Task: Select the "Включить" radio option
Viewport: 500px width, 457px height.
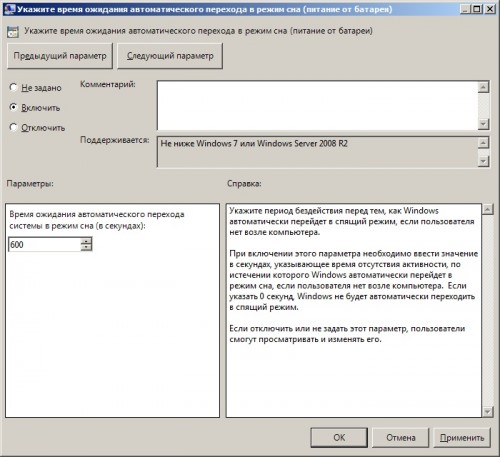Action: (13, 107)
